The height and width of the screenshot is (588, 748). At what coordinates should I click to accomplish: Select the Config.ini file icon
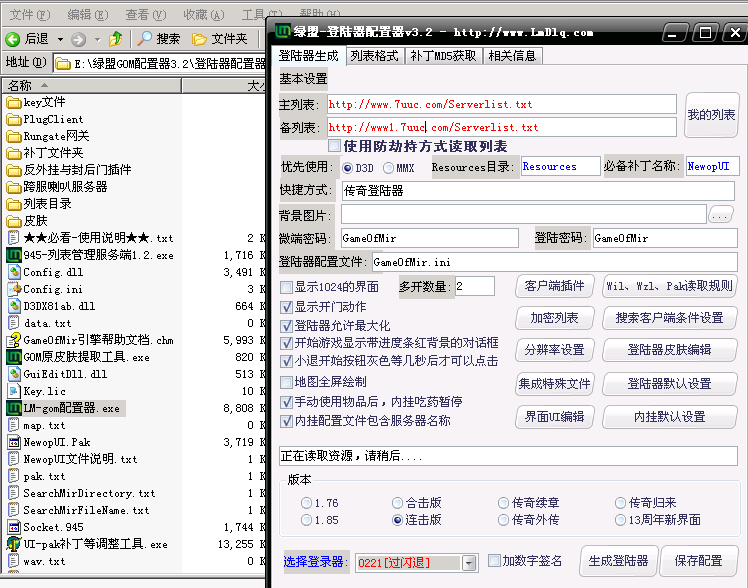click(14, 289)
